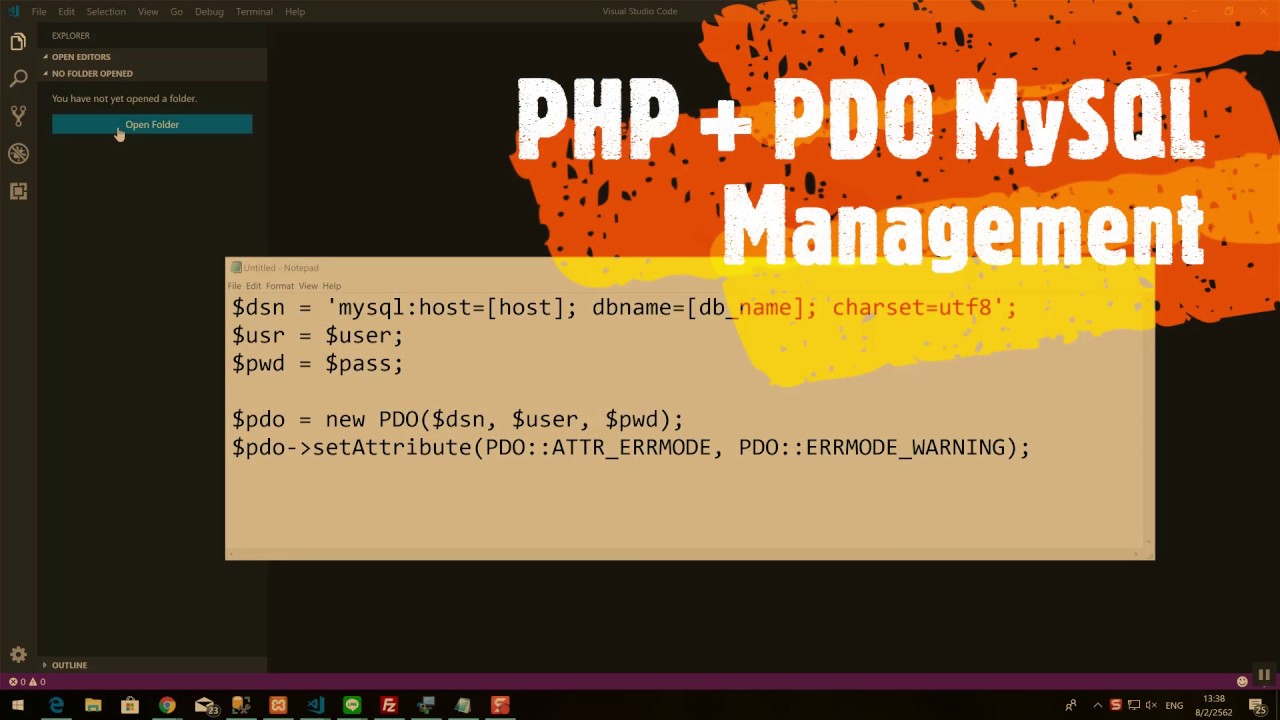Open the VS Code File menu
The height and width of the screenshot is (720, 1280).
[x=38, y=11]
